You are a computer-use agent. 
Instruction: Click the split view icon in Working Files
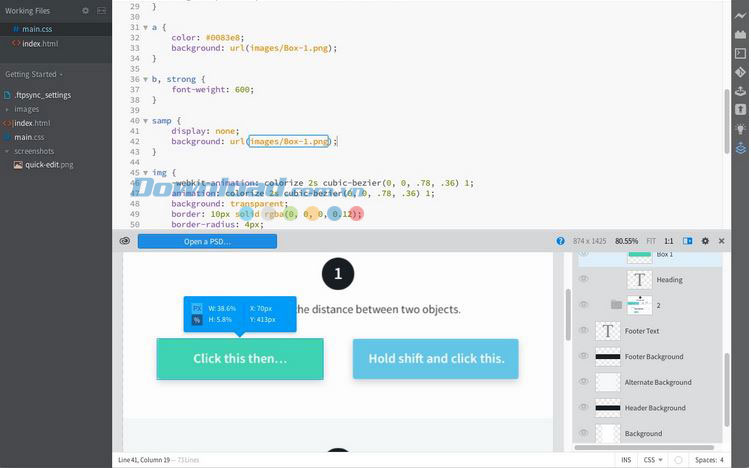99,11
